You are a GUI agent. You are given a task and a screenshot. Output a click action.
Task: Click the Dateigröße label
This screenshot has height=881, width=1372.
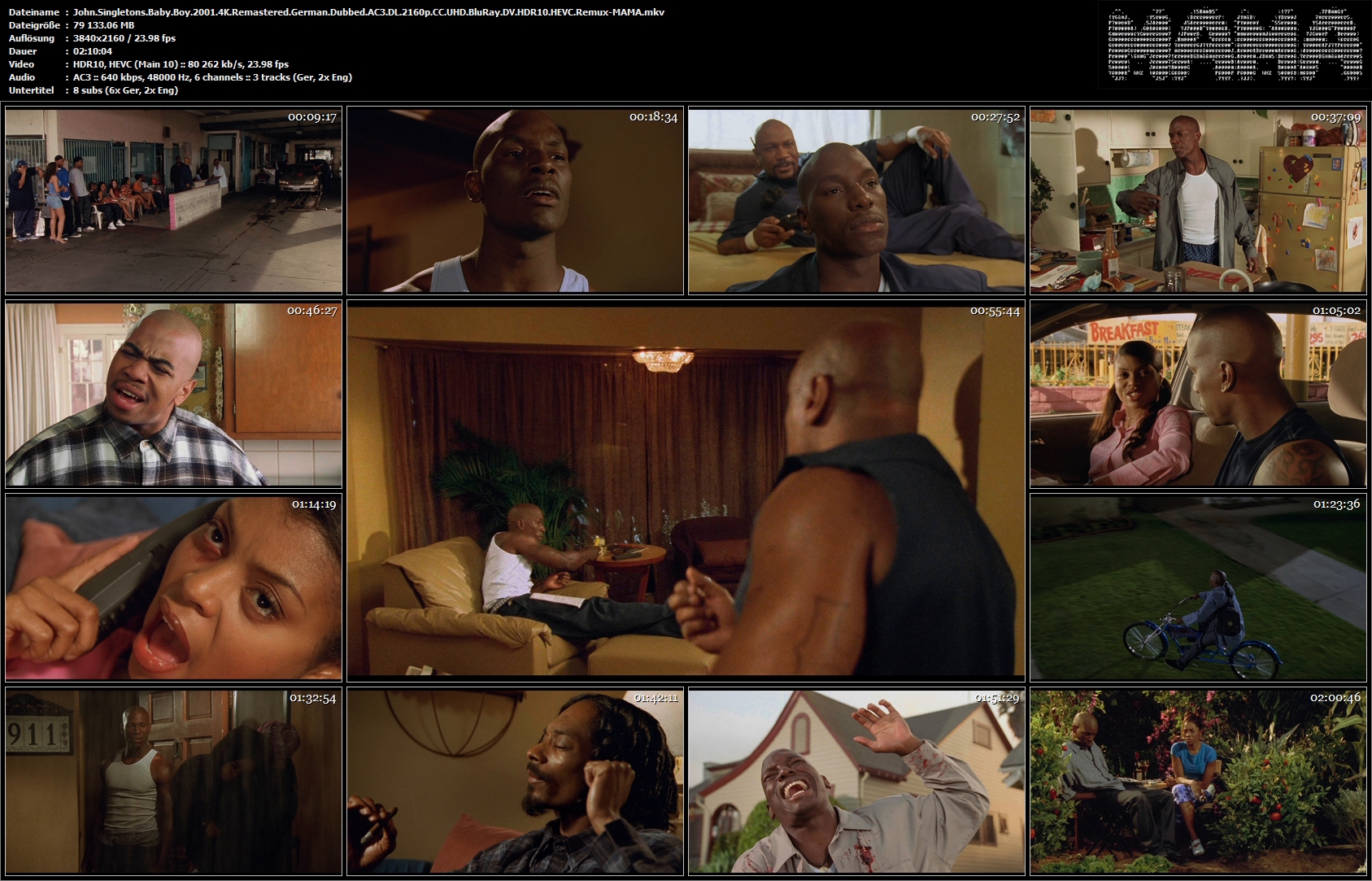pyautogui.click(x=34, y=25)
